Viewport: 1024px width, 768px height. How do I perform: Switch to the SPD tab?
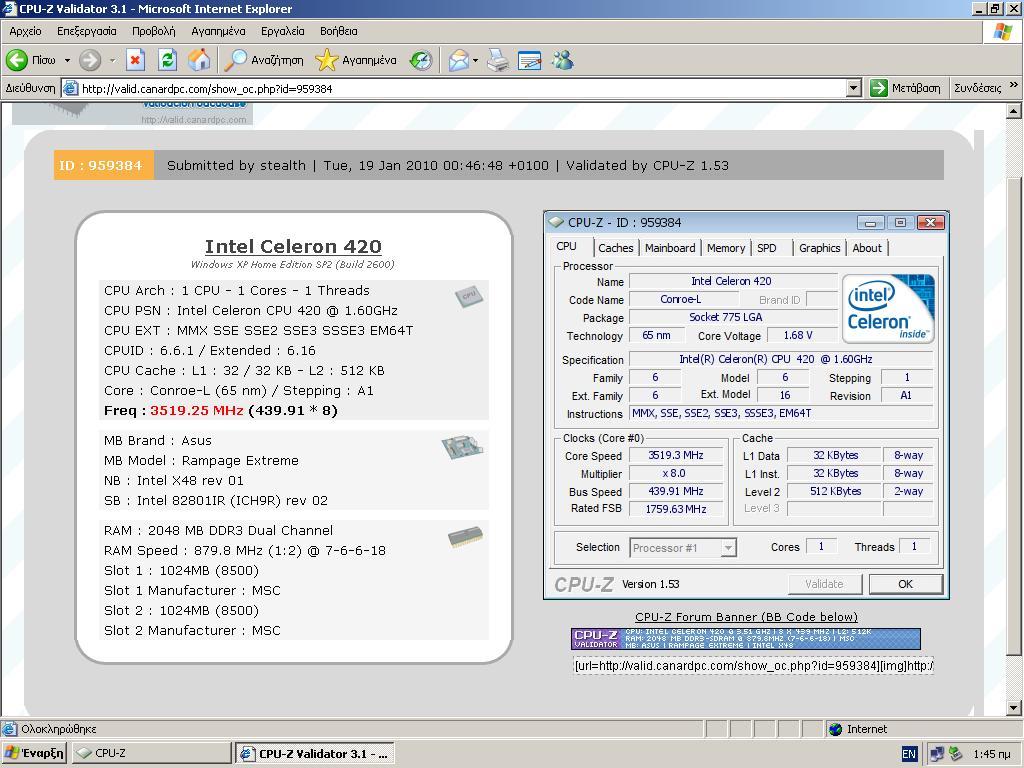pos(767,248)
